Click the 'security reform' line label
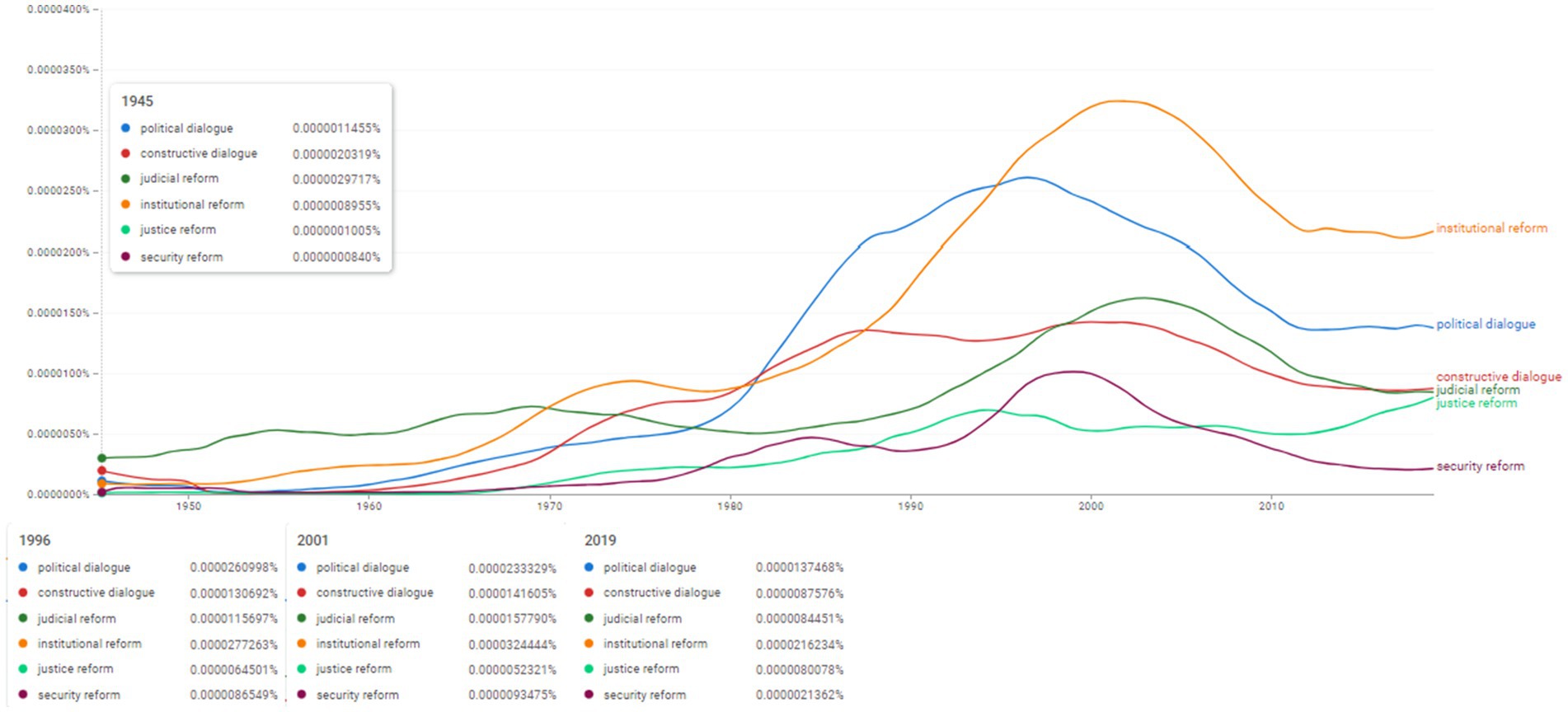The width and height of the screenshot is (1568, 712). pos(1481,466)
